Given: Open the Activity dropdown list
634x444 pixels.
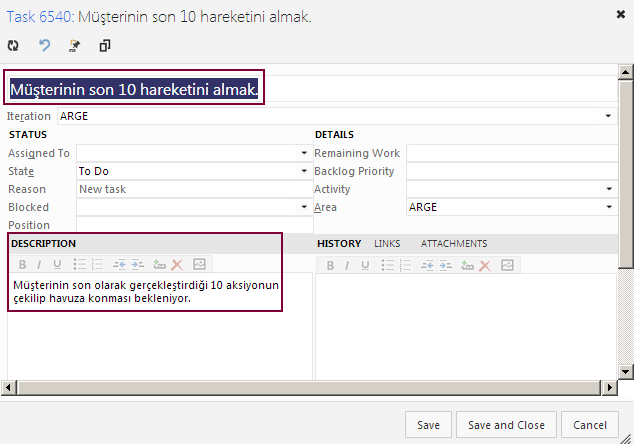Looking at the screenshot, I should pyautogui.click(x=608, y=189).
